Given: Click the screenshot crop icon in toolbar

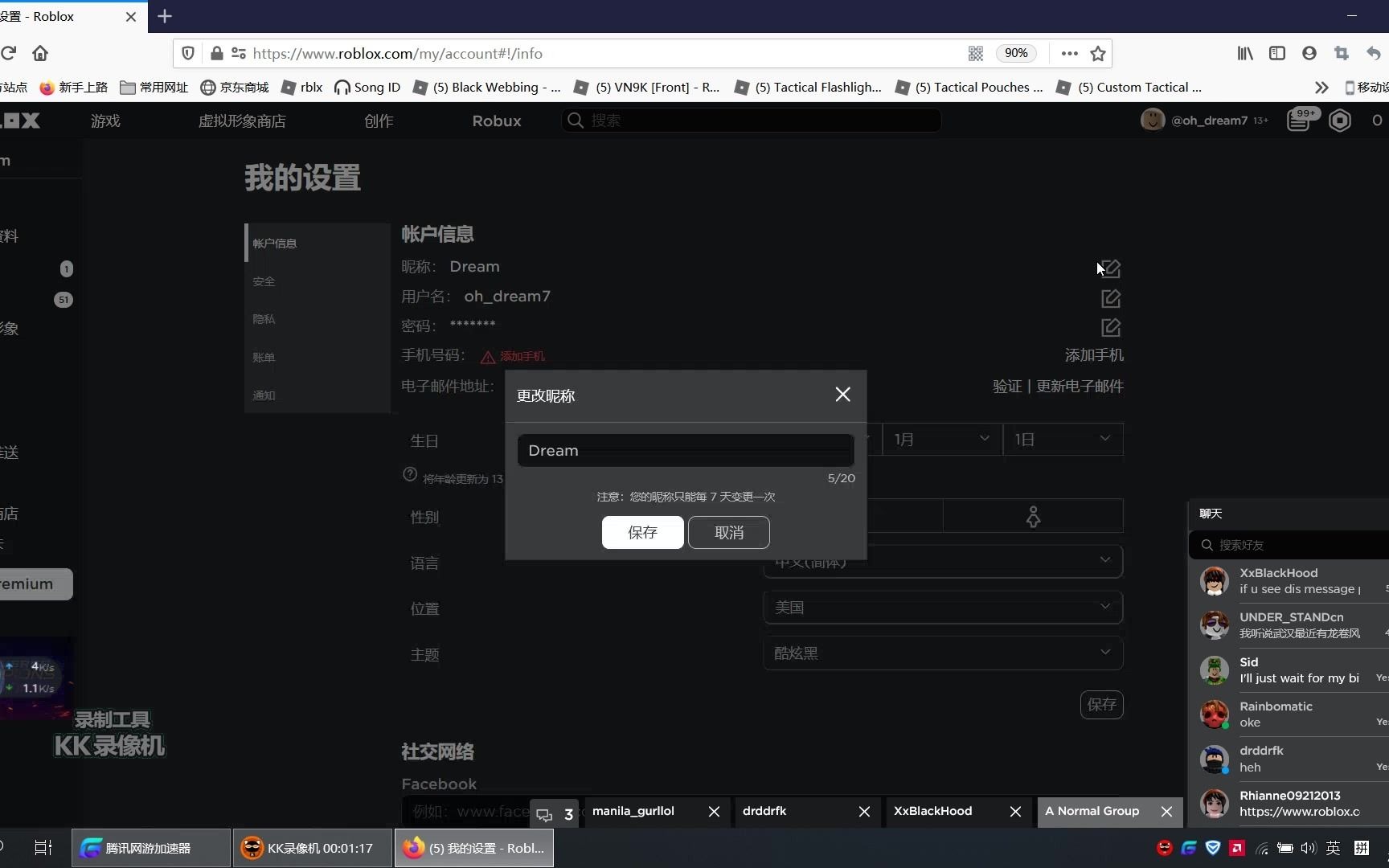Looking at the screenshot, I should [1341, 53].
